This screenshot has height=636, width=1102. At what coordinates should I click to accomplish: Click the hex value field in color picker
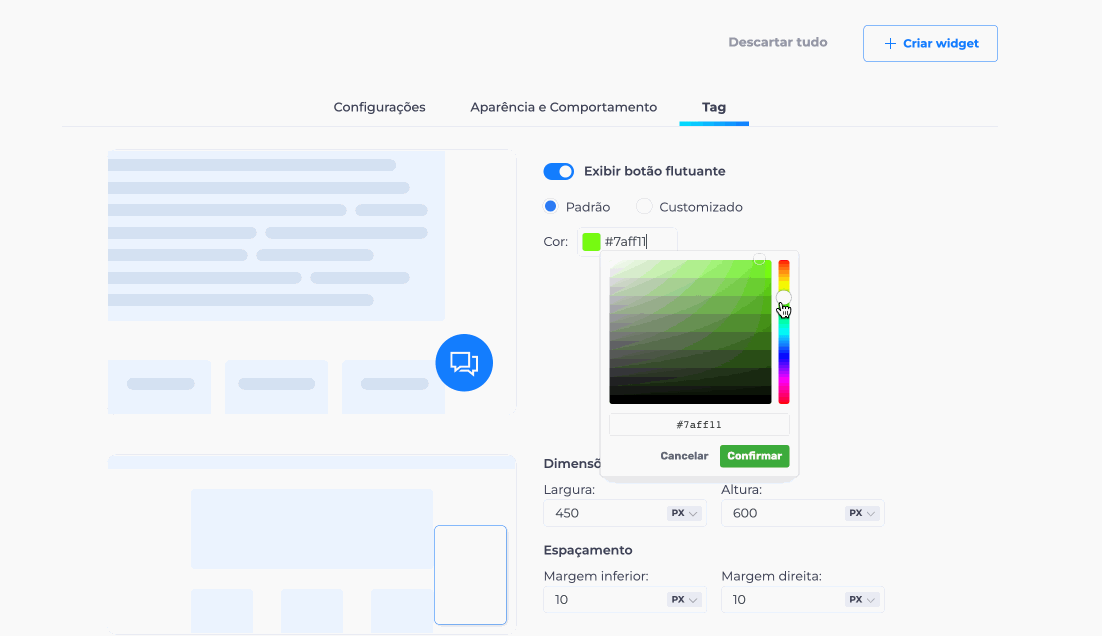point(699,424)
